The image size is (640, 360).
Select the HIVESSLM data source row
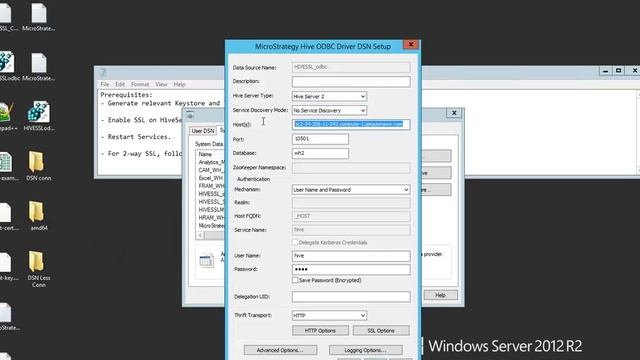(x=211, y=209)
